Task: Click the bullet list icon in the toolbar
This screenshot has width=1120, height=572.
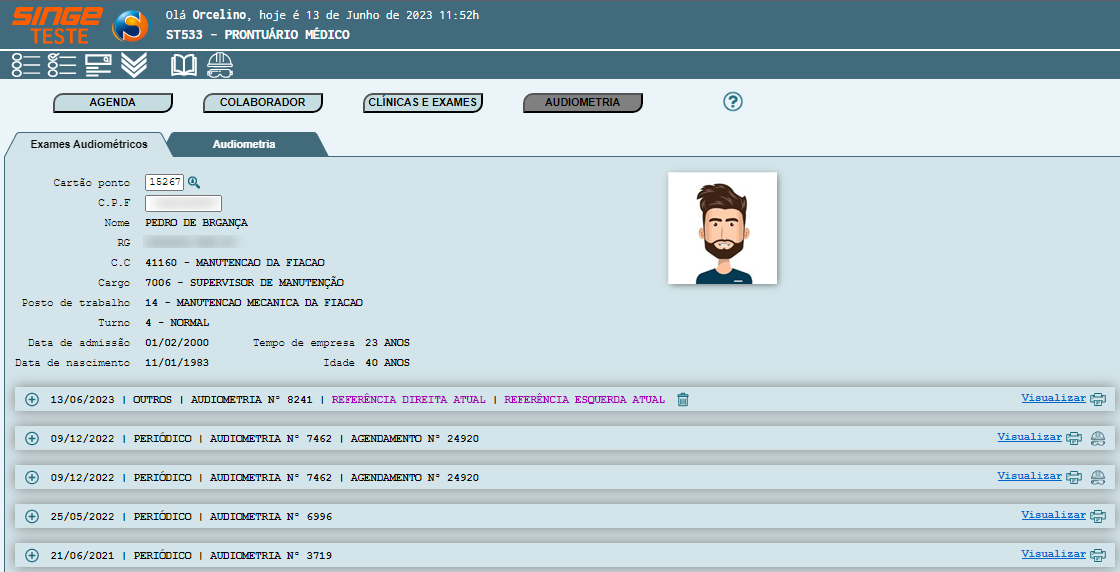Action: pyautogui.click(x=26, y=66)
